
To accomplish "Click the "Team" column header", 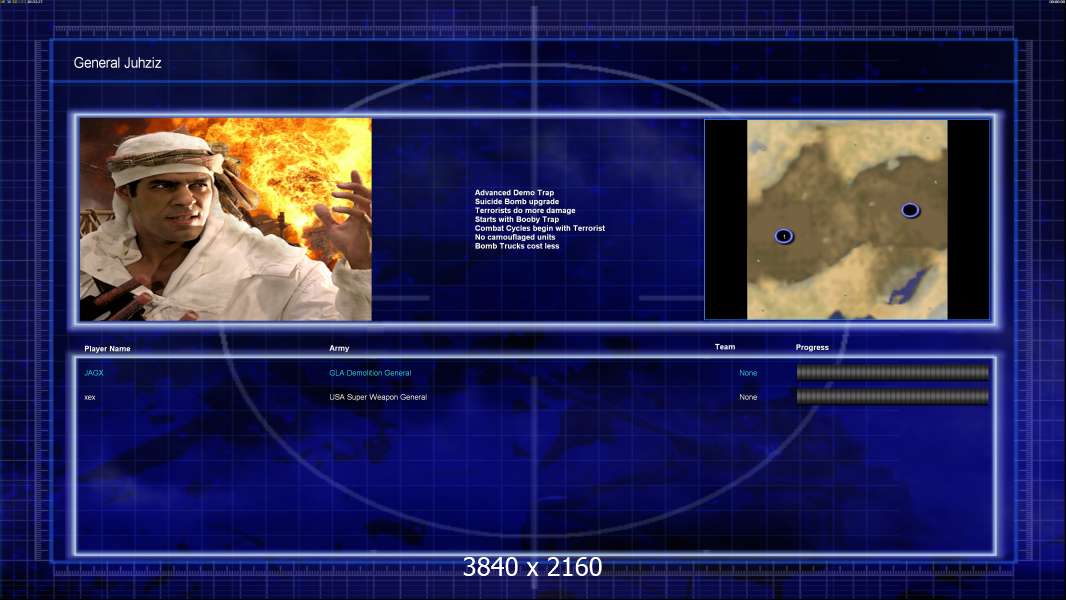I will pyautogui.click(x=725, y=347).
